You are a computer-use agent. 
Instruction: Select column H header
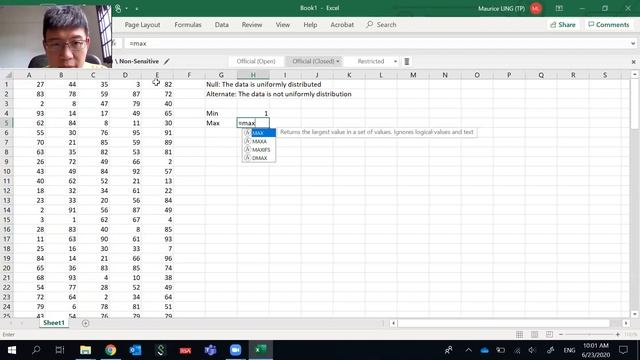point(253,75)
